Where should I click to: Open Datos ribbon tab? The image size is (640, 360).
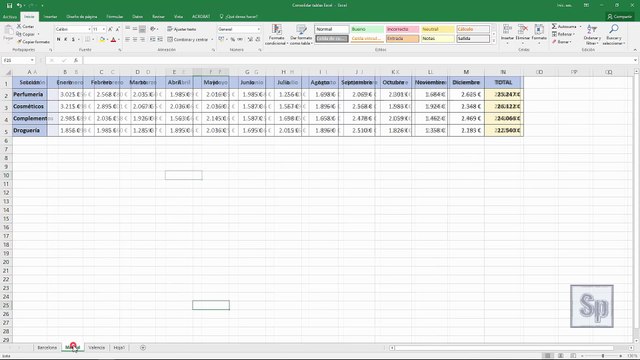pos(138,17)
